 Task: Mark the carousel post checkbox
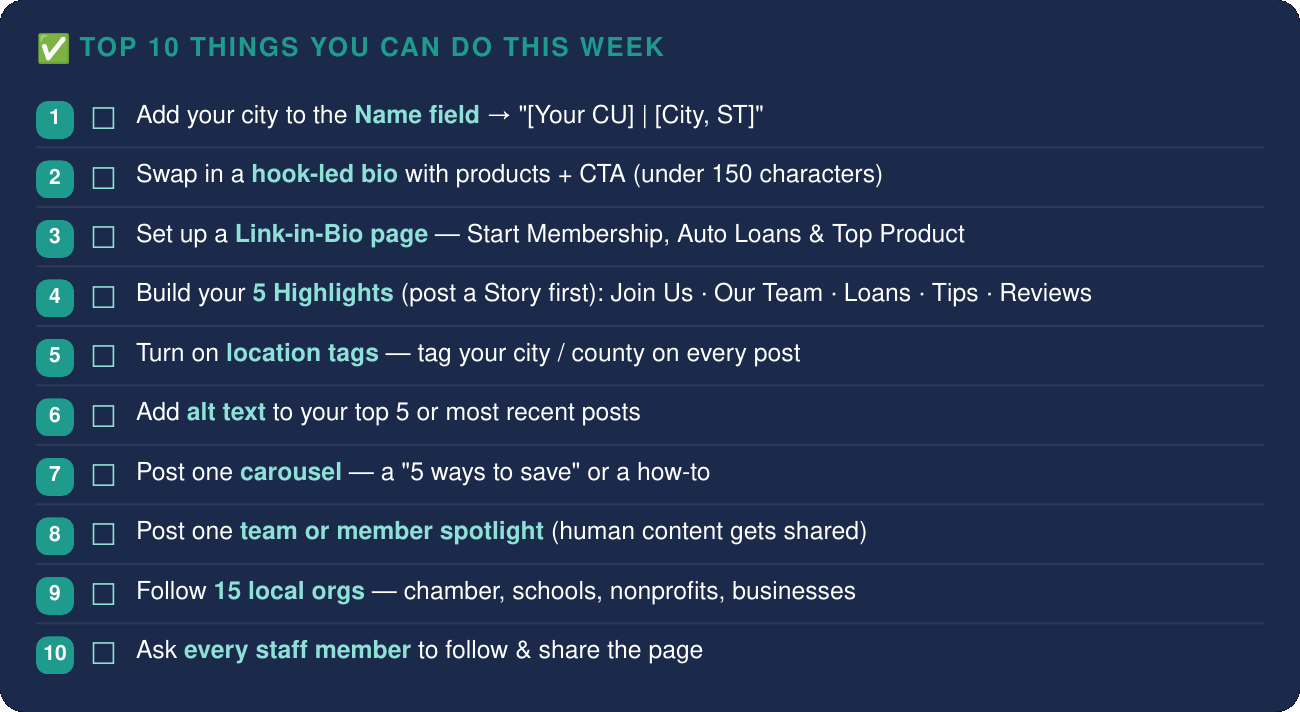coord(103,475)
